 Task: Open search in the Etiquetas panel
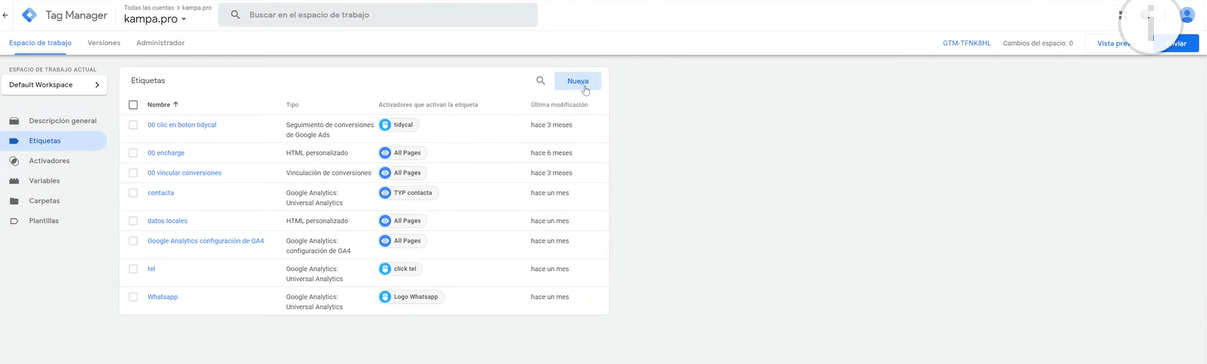coord(540,80)
